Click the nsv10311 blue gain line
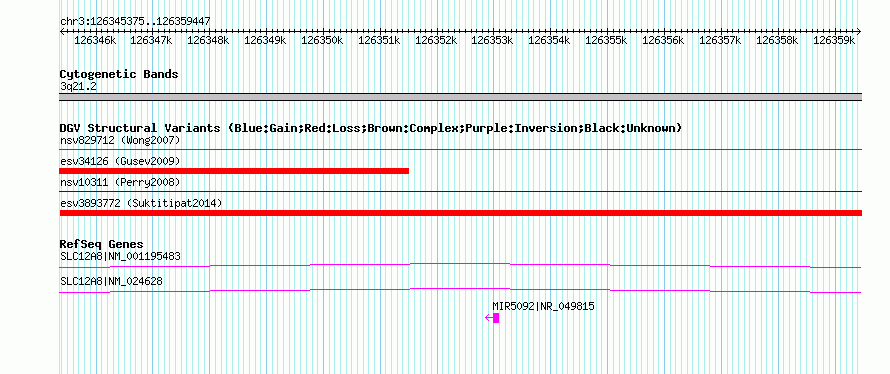The image size is (890, 374). [460, 192]
